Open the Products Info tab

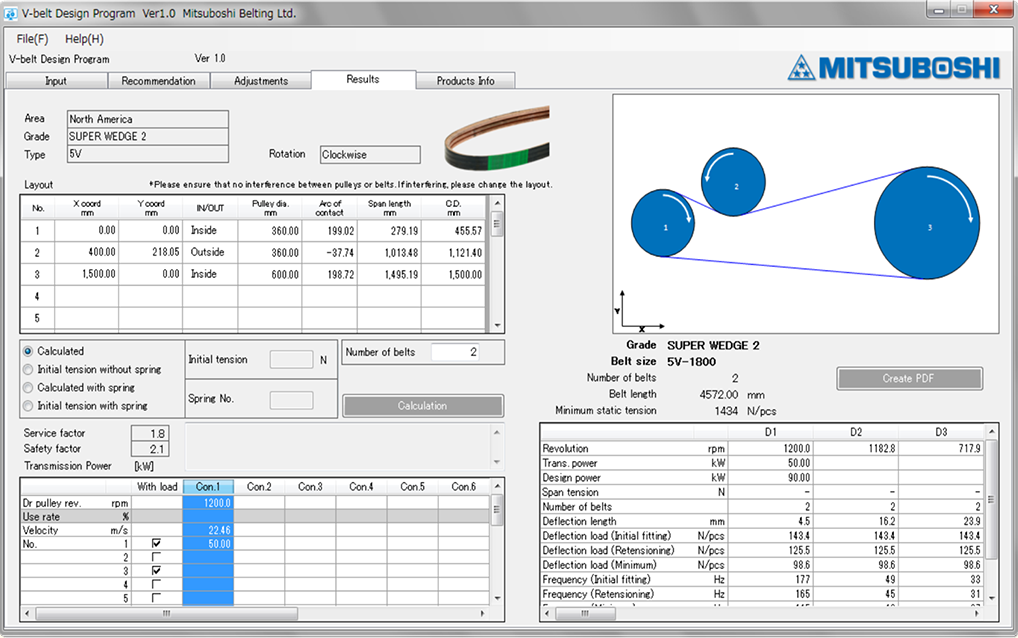pyautogui.click(x=466, y=80)
